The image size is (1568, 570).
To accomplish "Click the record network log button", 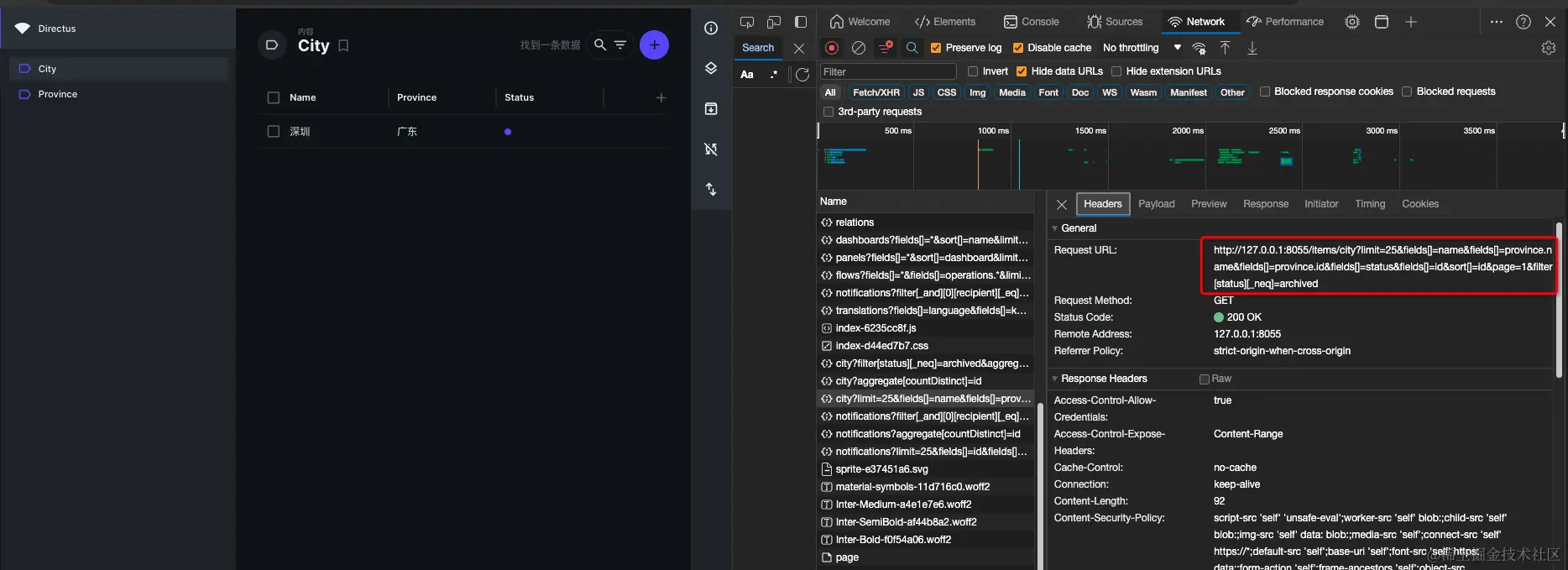I will (x=832, y=49).
